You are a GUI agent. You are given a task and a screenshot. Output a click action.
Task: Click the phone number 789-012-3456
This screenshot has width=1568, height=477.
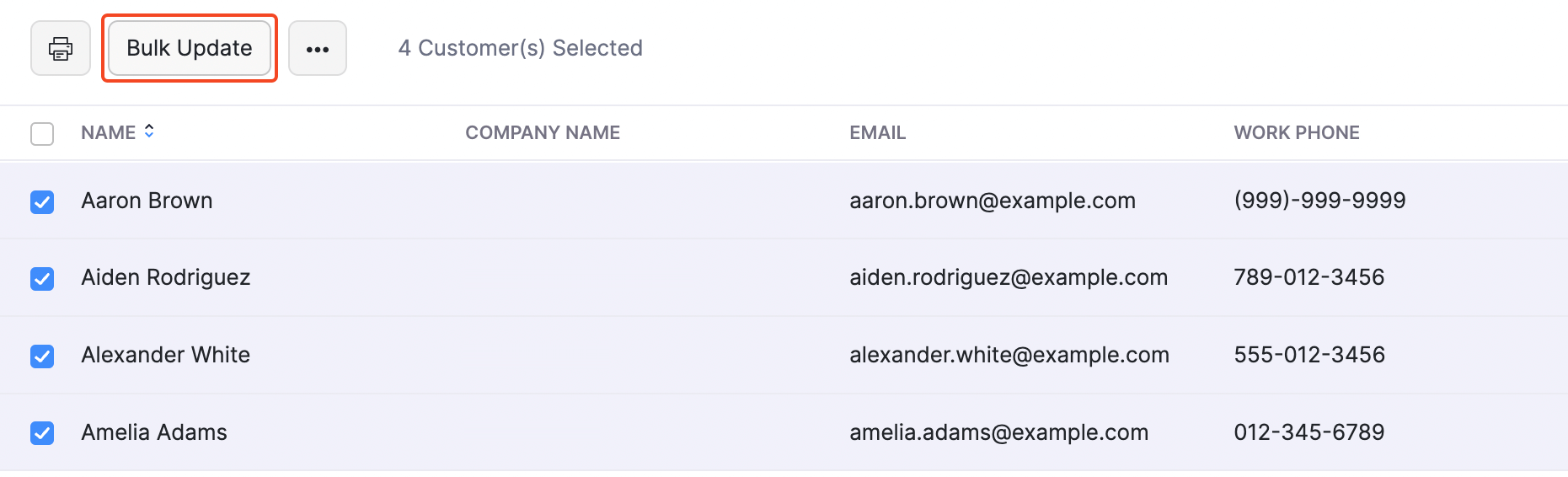[x=1309, y=278]
